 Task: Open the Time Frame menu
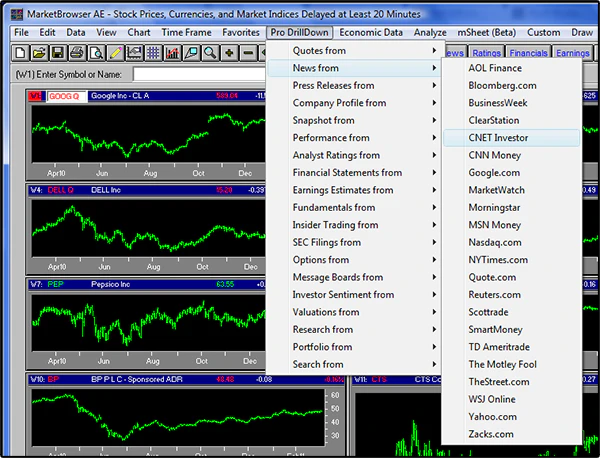pyautogui.click(x=186, y=33)
